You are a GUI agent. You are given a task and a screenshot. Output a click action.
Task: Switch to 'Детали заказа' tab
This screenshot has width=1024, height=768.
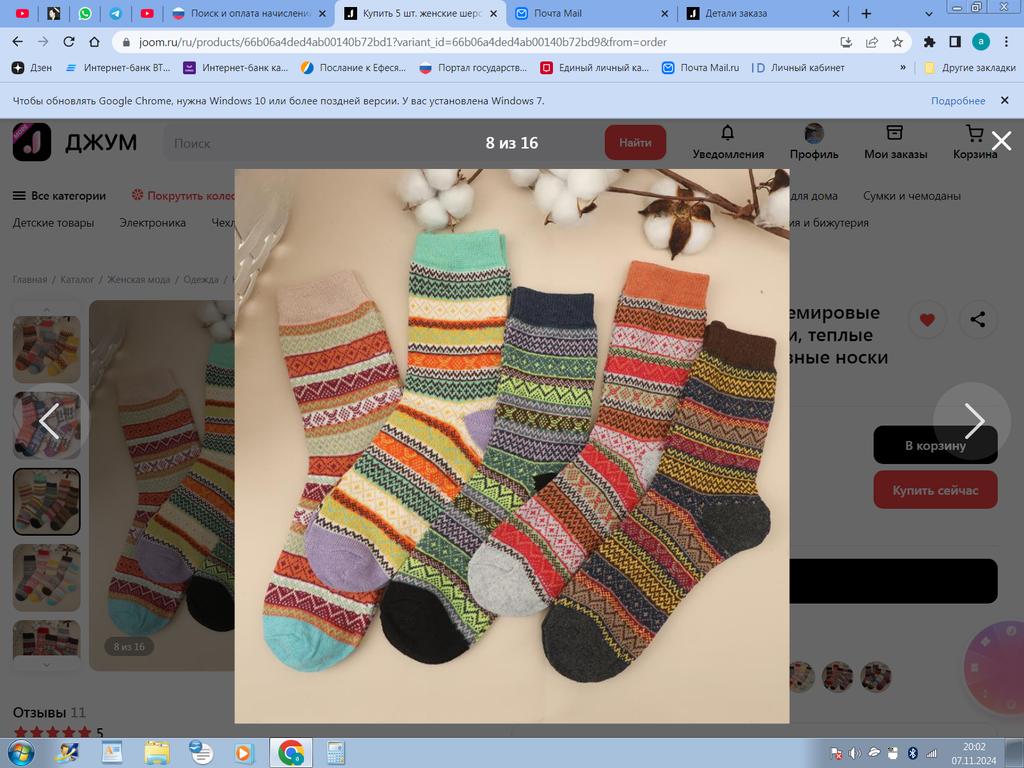pyautogui.click(x=763, y=13)
